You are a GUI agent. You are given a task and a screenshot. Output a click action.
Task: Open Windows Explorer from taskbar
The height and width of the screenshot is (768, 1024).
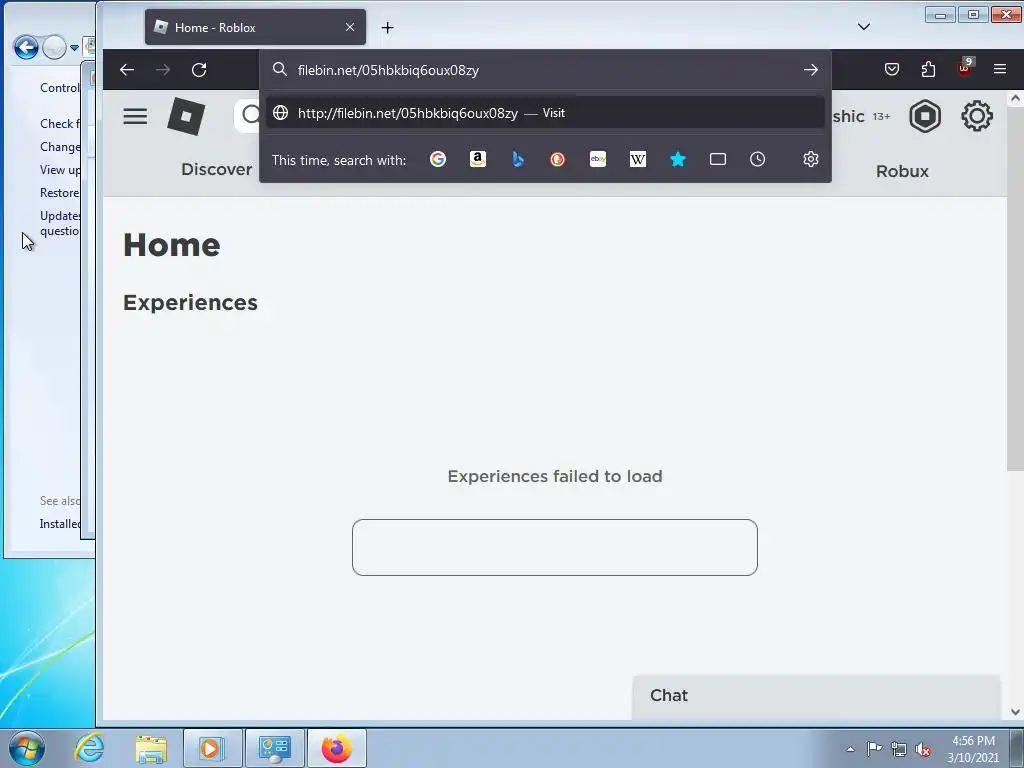(x=151, y=749)
